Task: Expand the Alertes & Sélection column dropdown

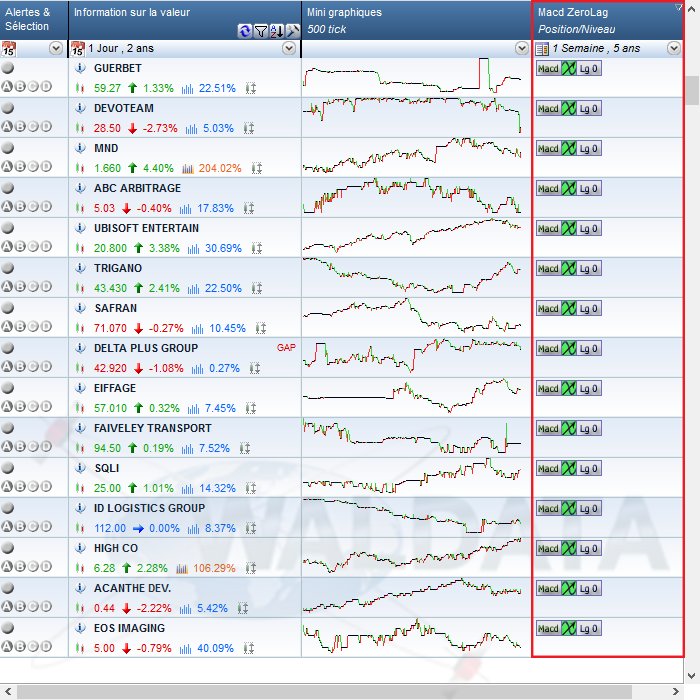Action: coord(56,48)
